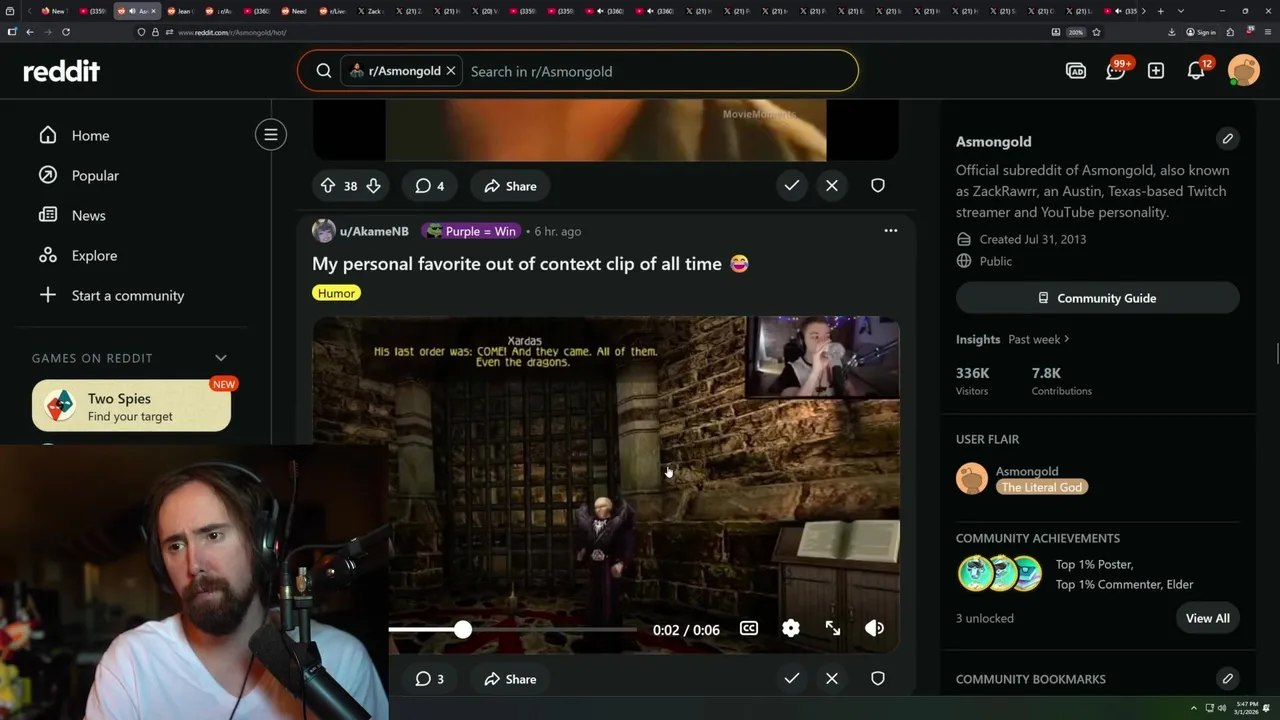Click the reddit logo
Screen dimensions: 1280x720
click(x=62, y=71)
